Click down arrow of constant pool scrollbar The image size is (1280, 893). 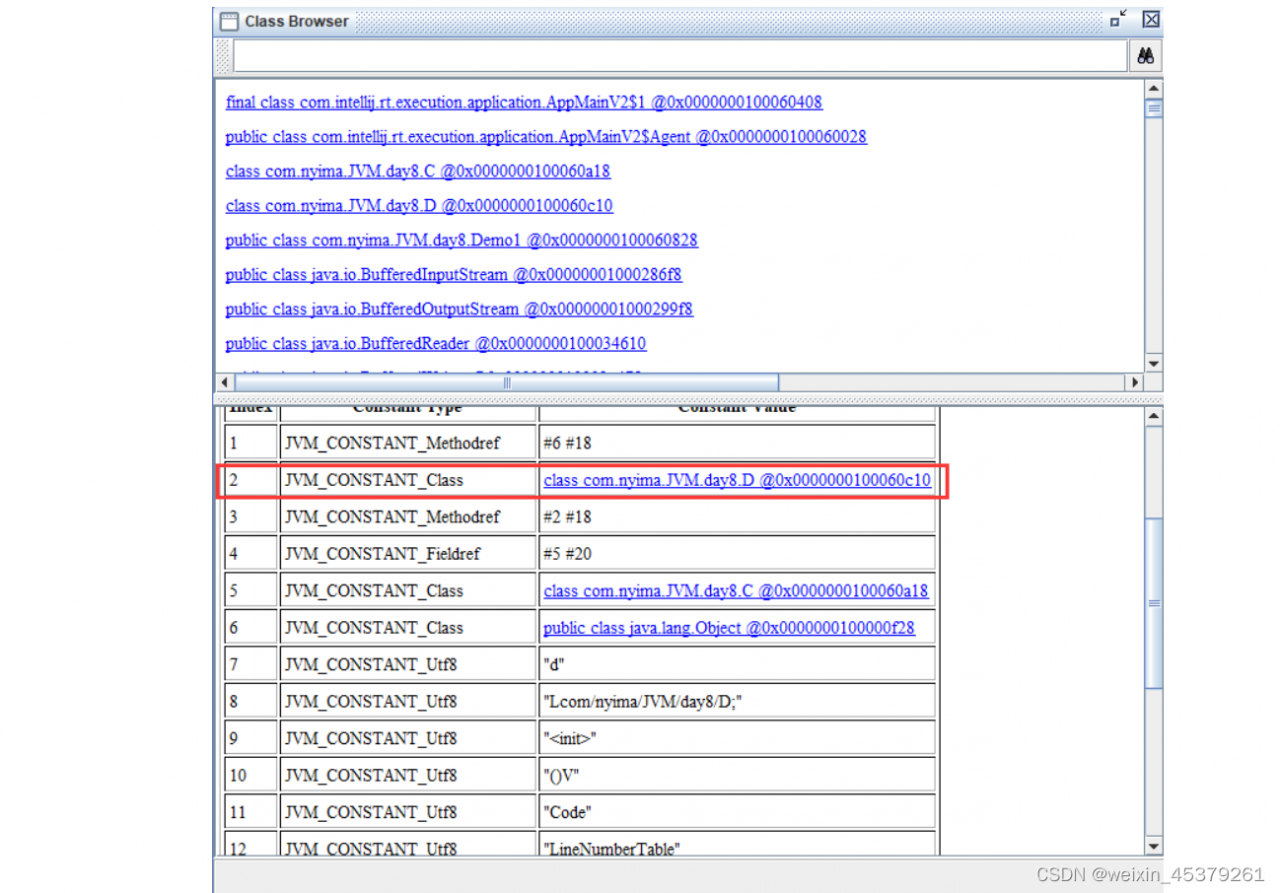point(1154,846)
